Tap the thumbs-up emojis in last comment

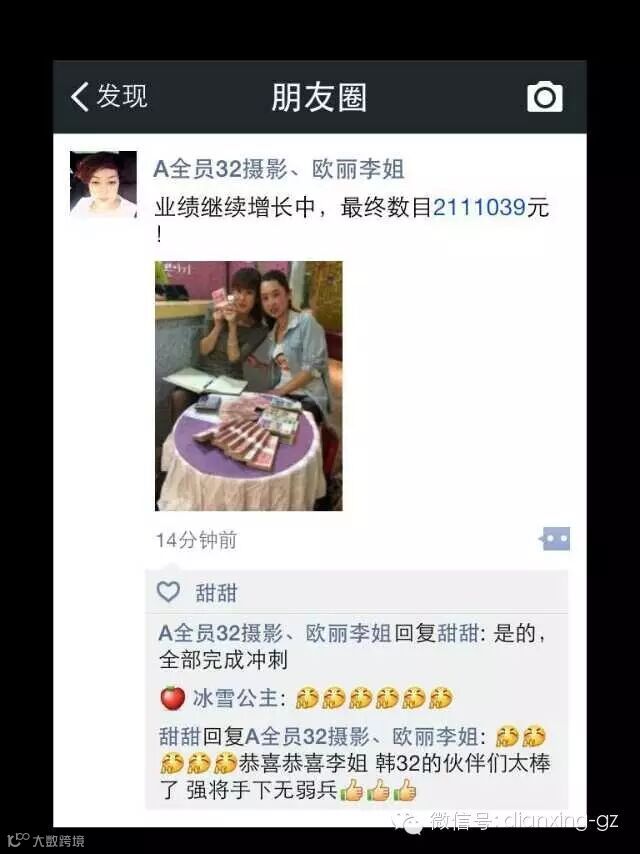pos(379,790)
